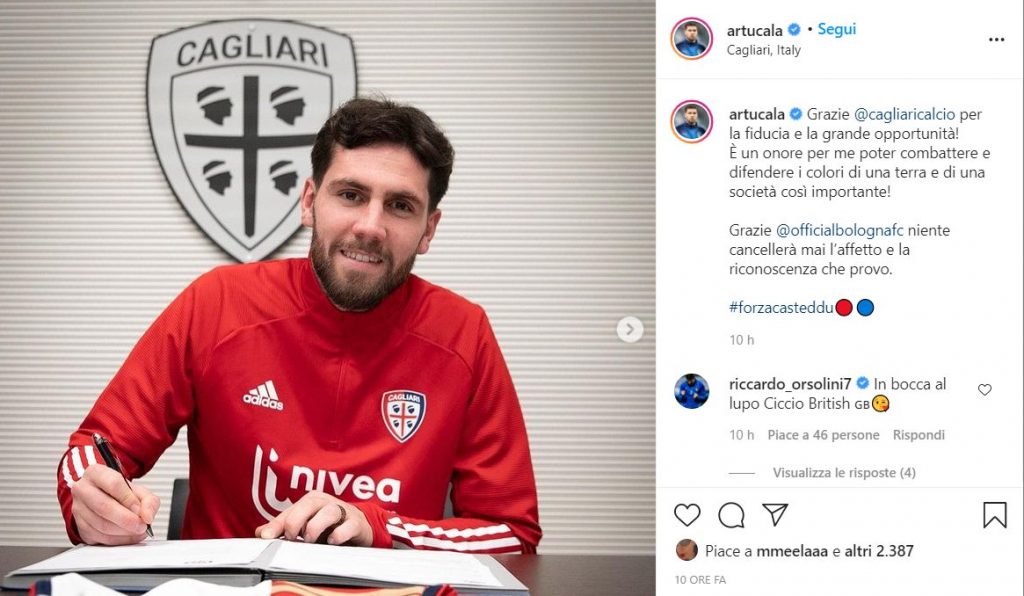
Task: Open artucala profile picture in the header
Action: pos(691,39)
